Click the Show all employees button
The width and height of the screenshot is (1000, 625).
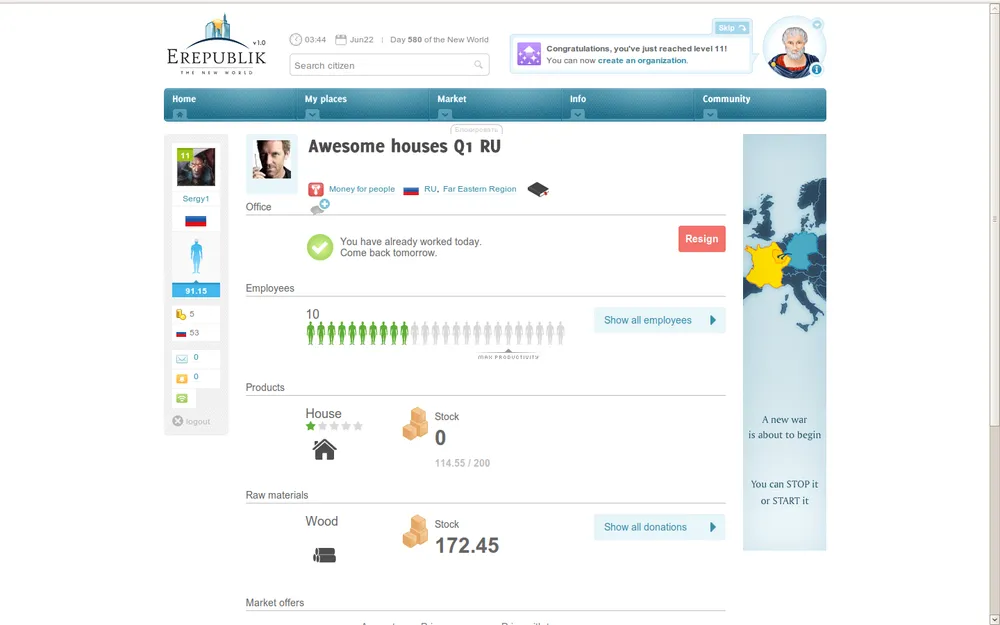(x=659, y=320)
